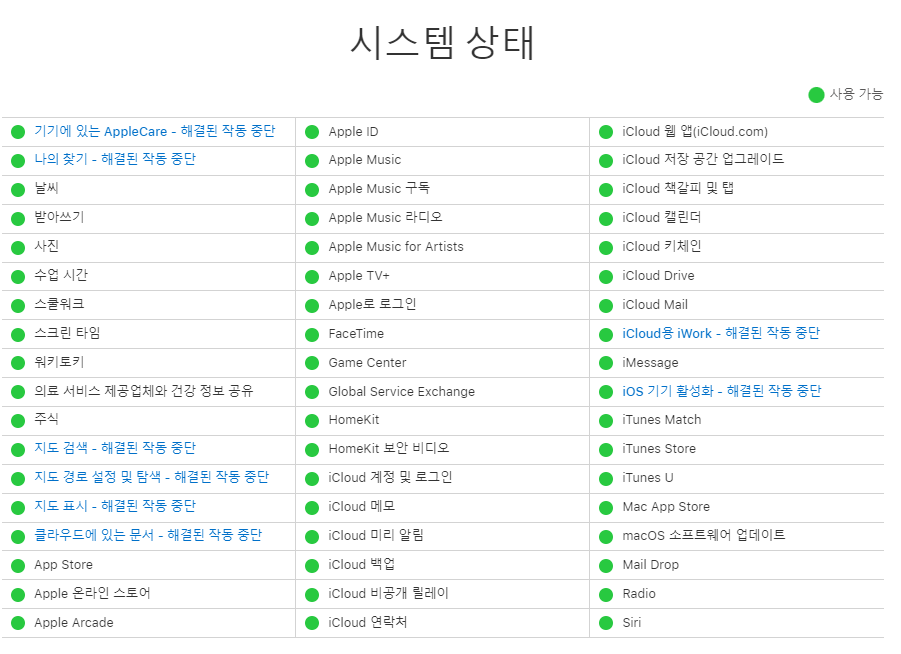Click the green status dot beside 날씨
The image size is (901, 654).
18,190
